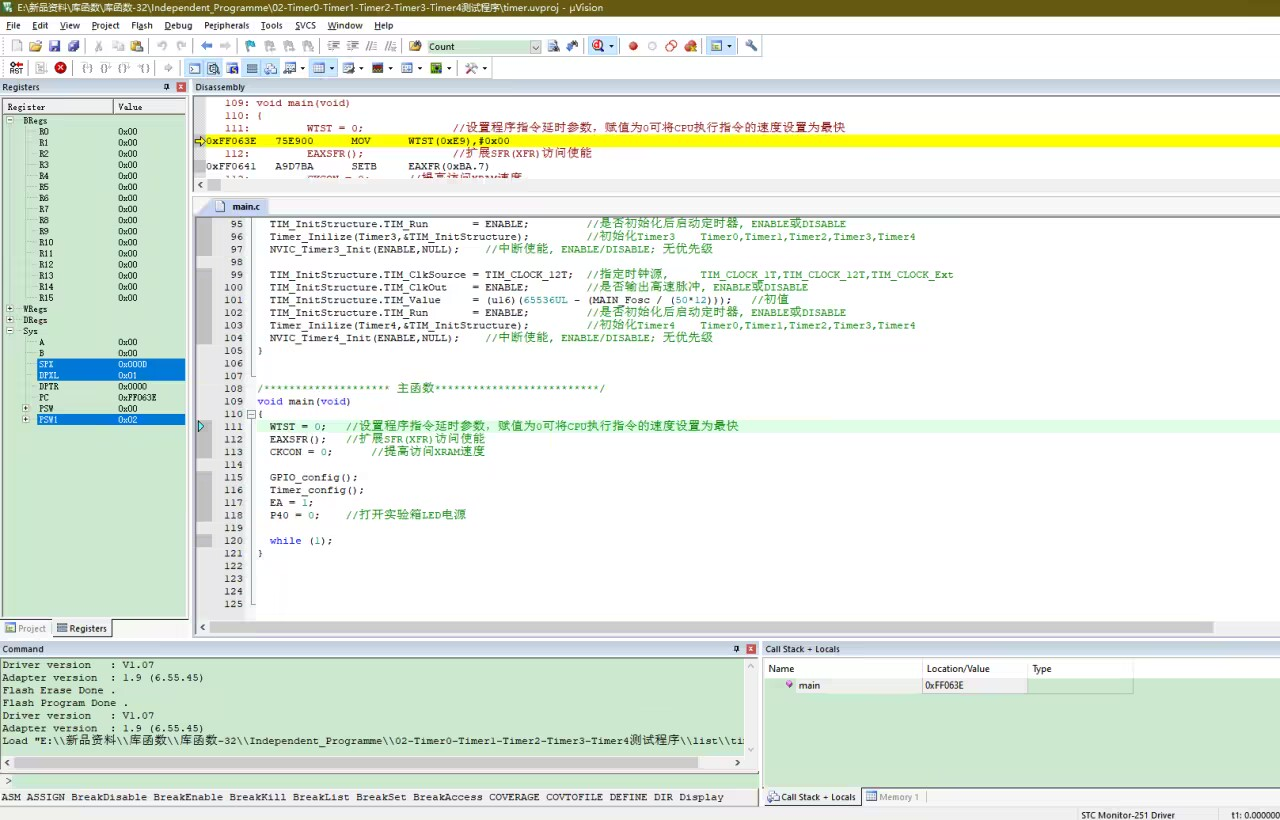The height and width of the screenshot is (820, 1280).
Task: Click the Configuration wrench icon
Action: (x=752, y=46)
